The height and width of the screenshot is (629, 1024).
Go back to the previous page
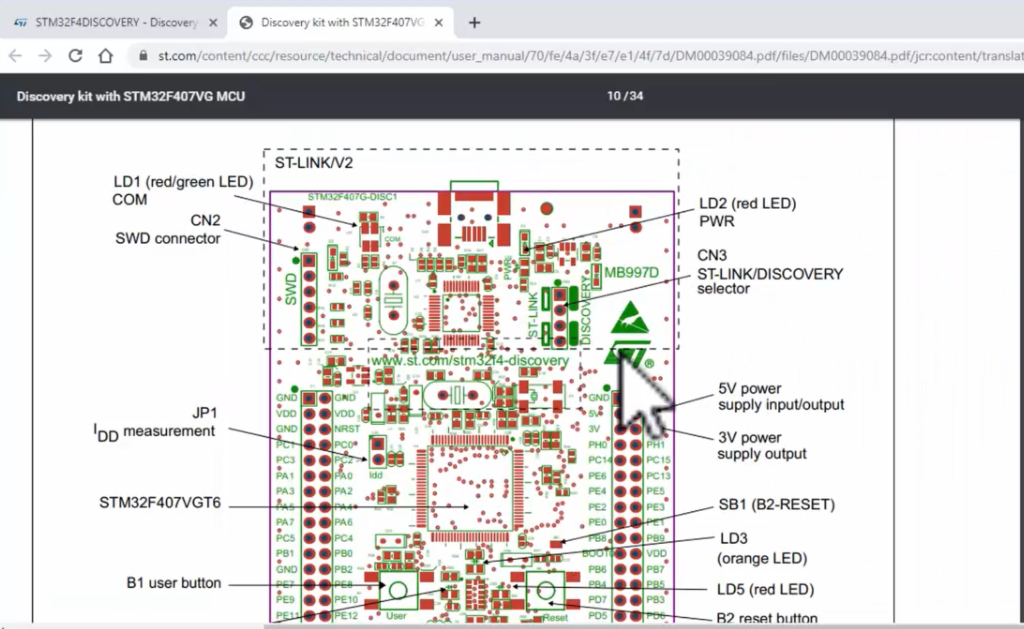coord(15,56)
